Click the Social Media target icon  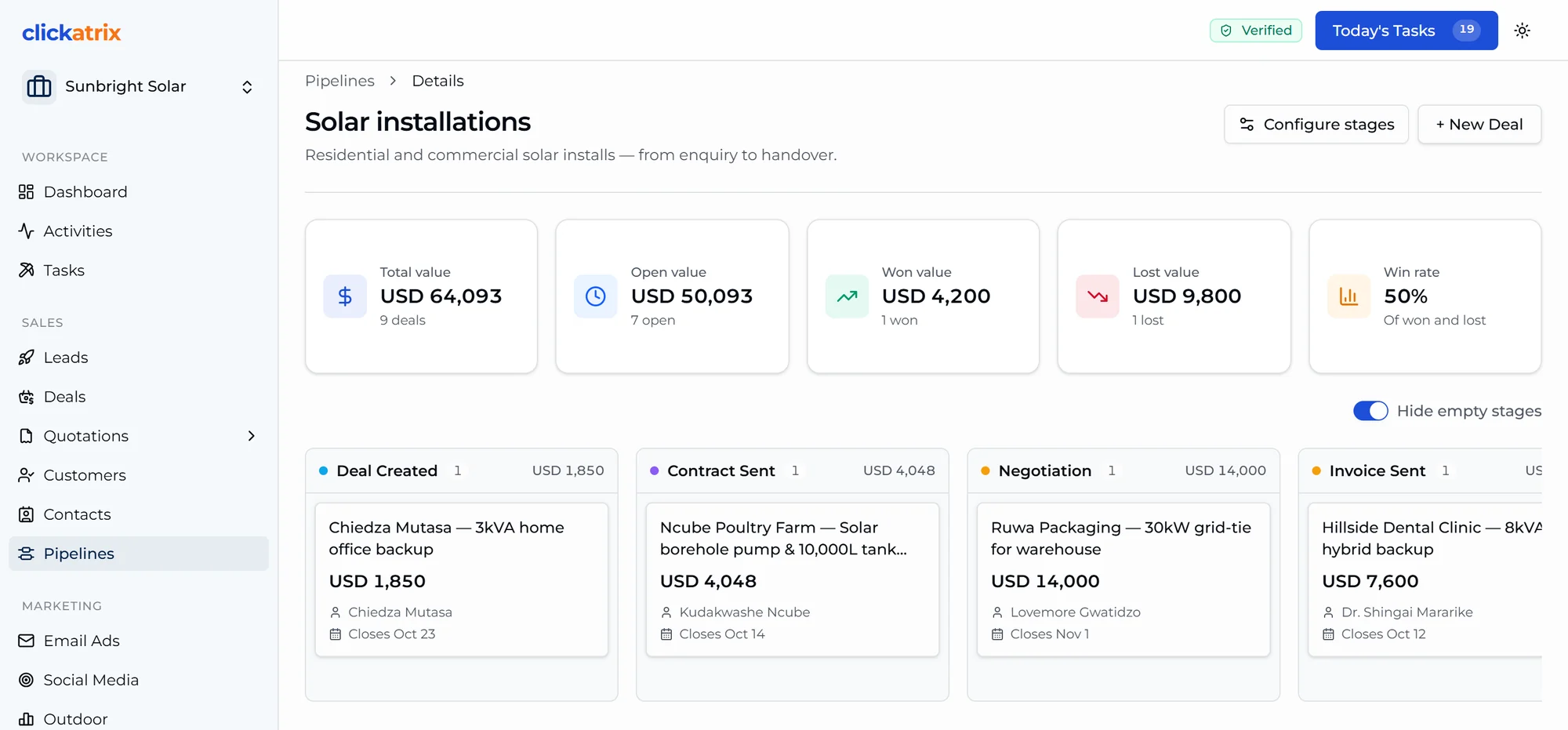coord(27,680)
